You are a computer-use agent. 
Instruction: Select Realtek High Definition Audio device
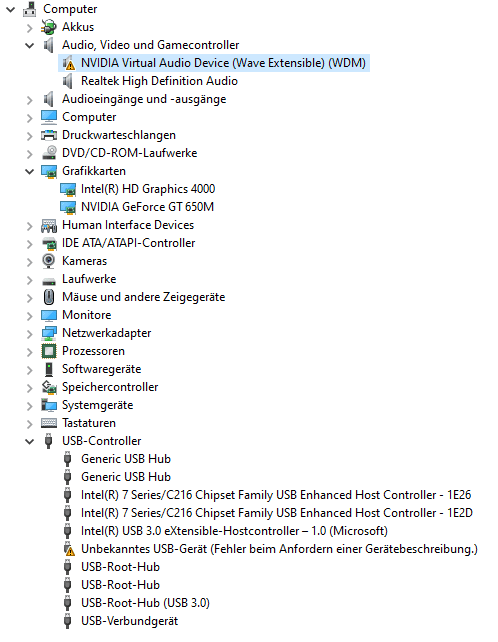click(x=159, y=81)
